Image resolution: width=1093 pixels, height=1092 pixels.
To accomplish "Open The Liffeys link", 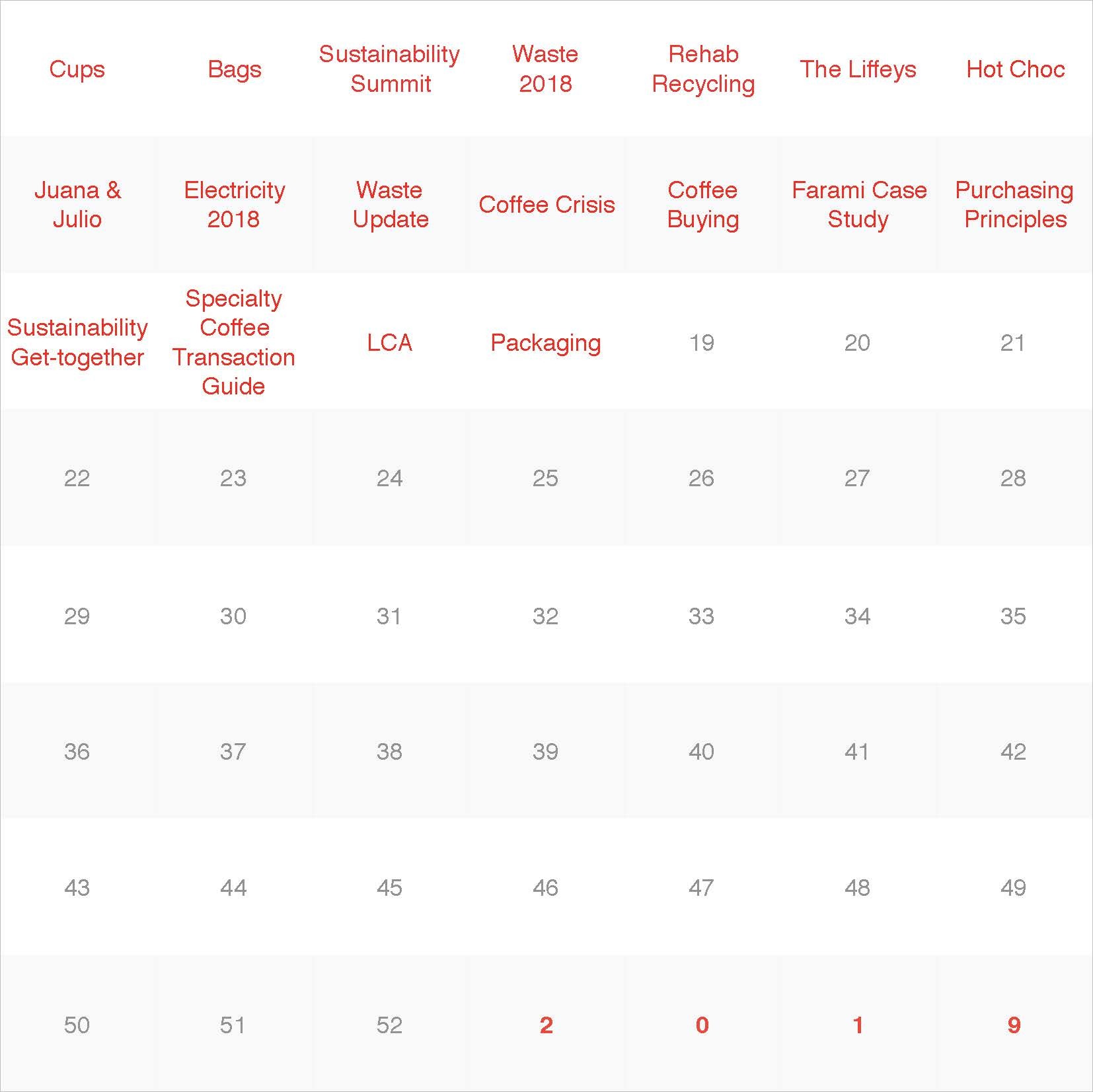I will tap(858, 69).
